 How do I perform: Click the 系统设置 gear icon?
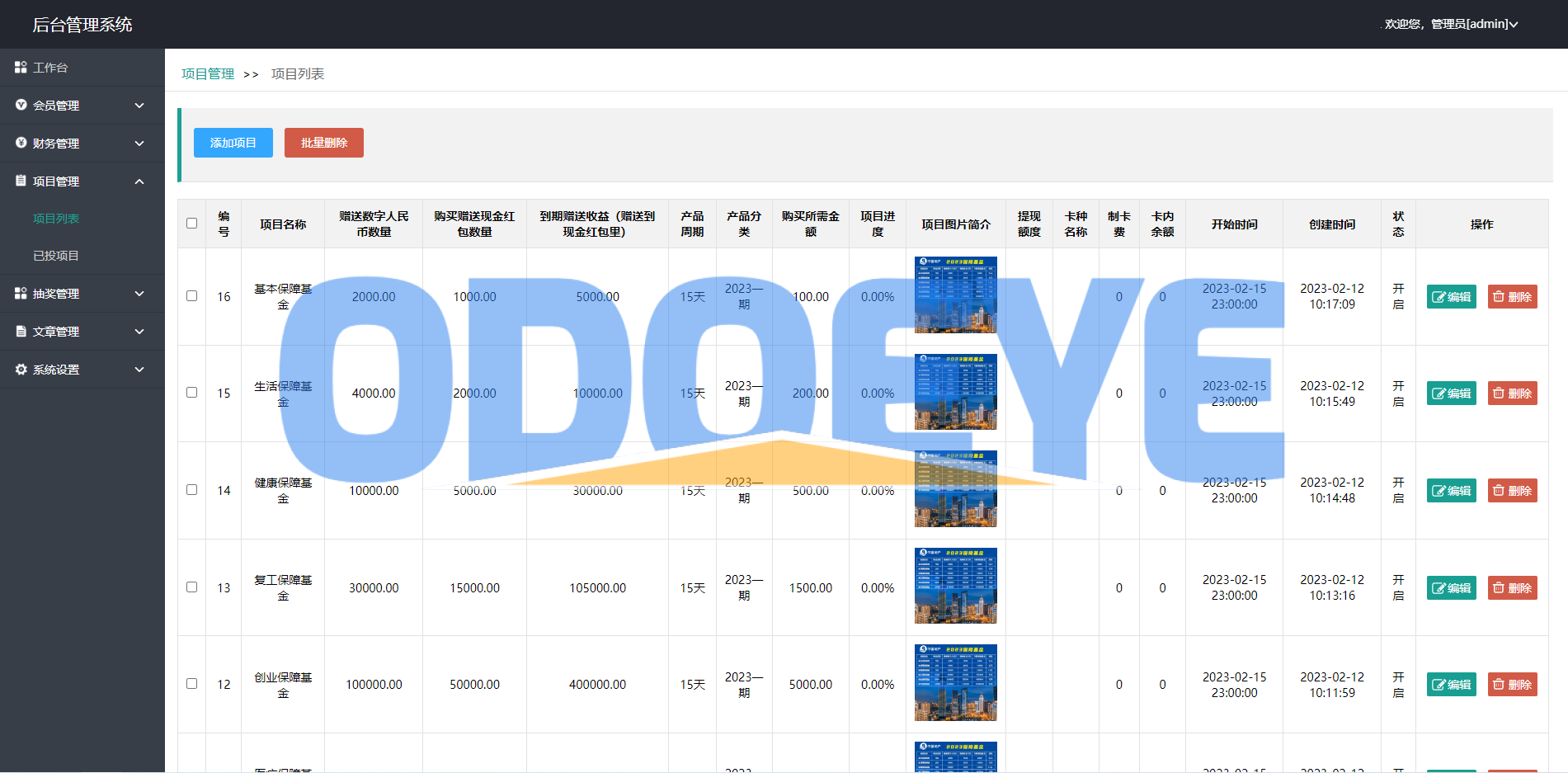click(21, 370)
